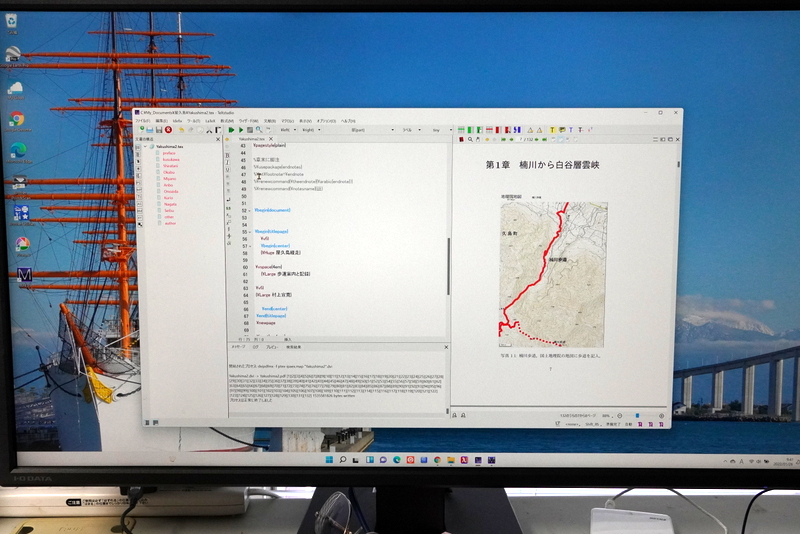Select 'preface' in the structure tree
The width and height of the screenshot is (800, 534).
[169, 153]
